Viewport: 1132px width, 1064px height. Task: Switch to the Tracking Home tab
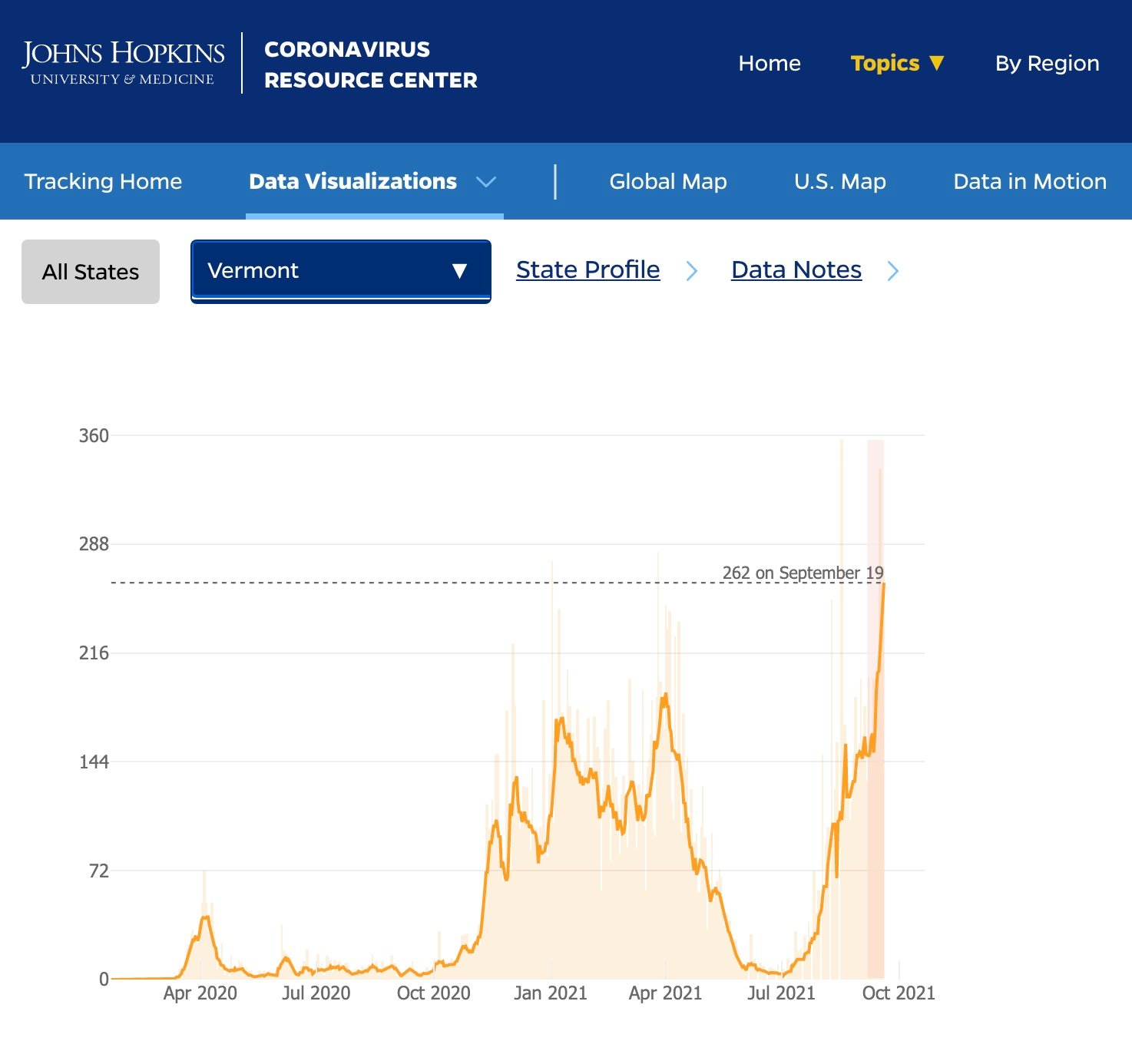coord(103,182)
